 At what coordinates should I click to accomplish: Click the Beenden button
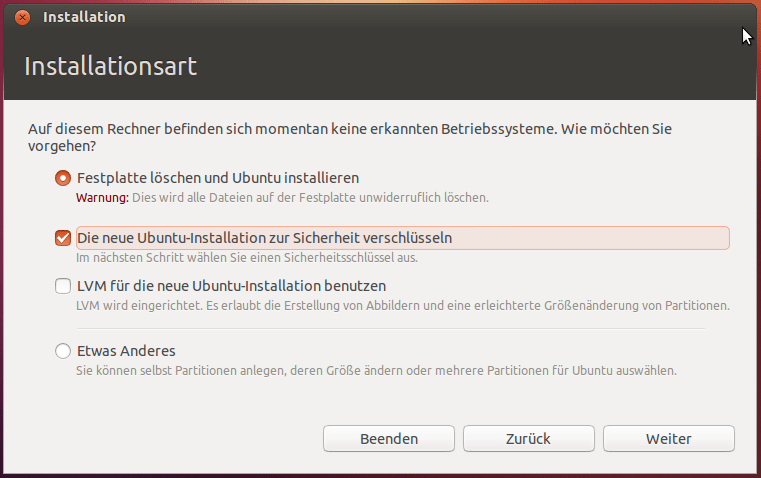tap(389, 439)
